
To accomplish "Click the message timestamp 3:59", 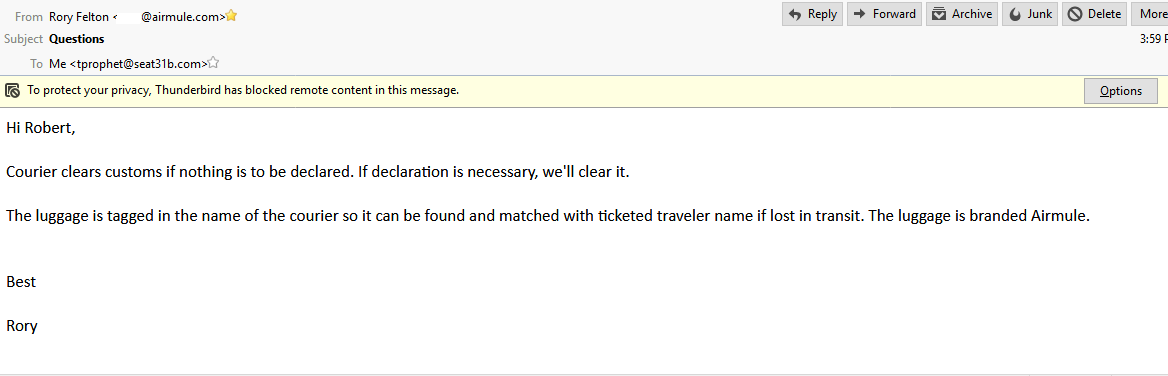I will pos(1153,39).
